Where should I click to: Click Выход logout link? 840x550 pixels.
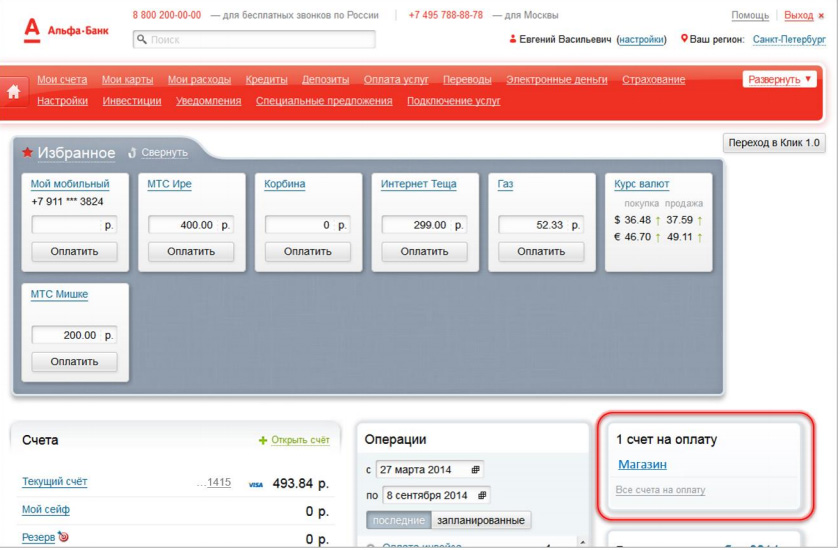pyautogui.click(x=798, y=16)
